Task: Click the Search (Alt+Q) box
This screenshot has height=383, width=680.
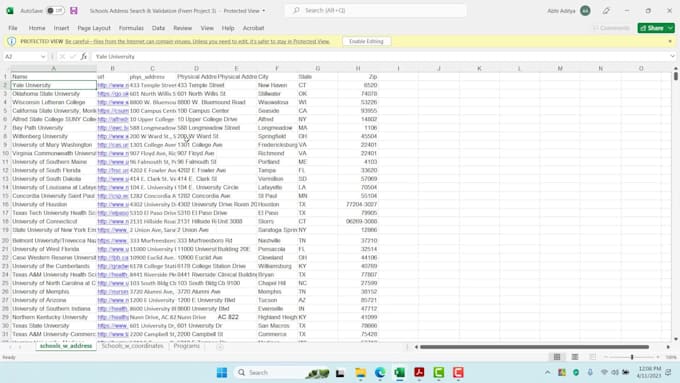Action: point(376,10)
